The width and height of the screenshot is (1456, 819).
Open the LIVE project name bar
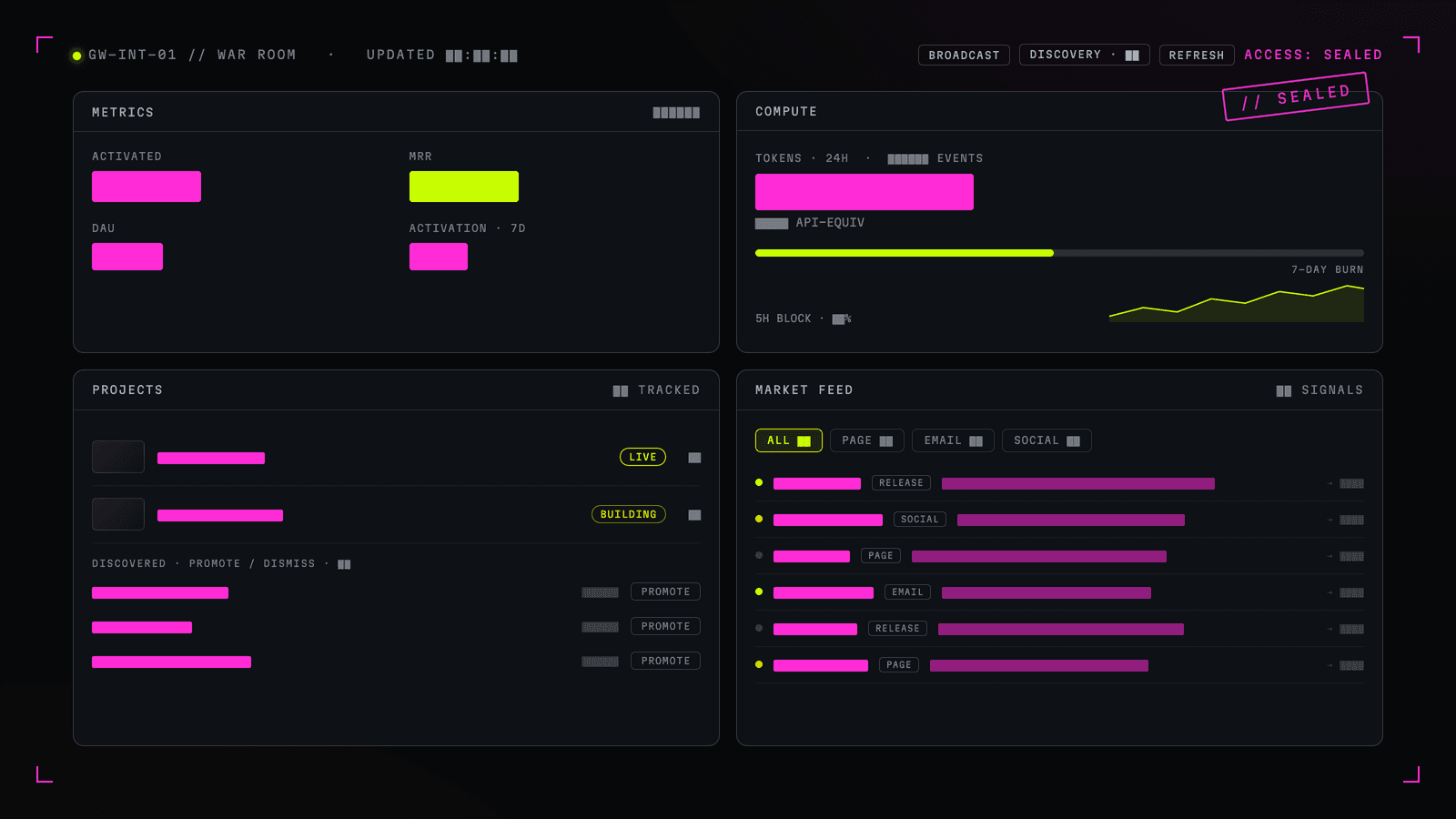click(x=211, y=458)
